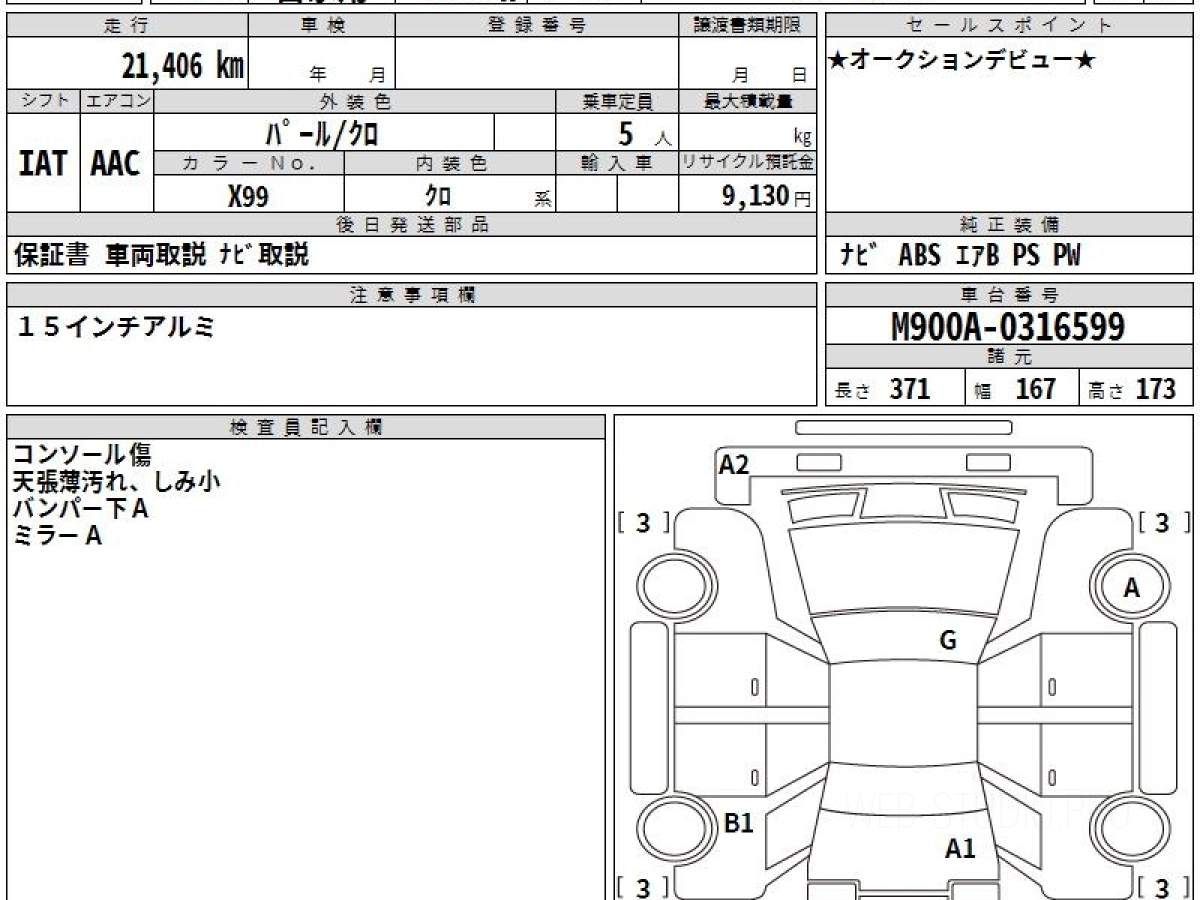
Task: Select the exterior color パール/クロ field
Action: point(322,132)
